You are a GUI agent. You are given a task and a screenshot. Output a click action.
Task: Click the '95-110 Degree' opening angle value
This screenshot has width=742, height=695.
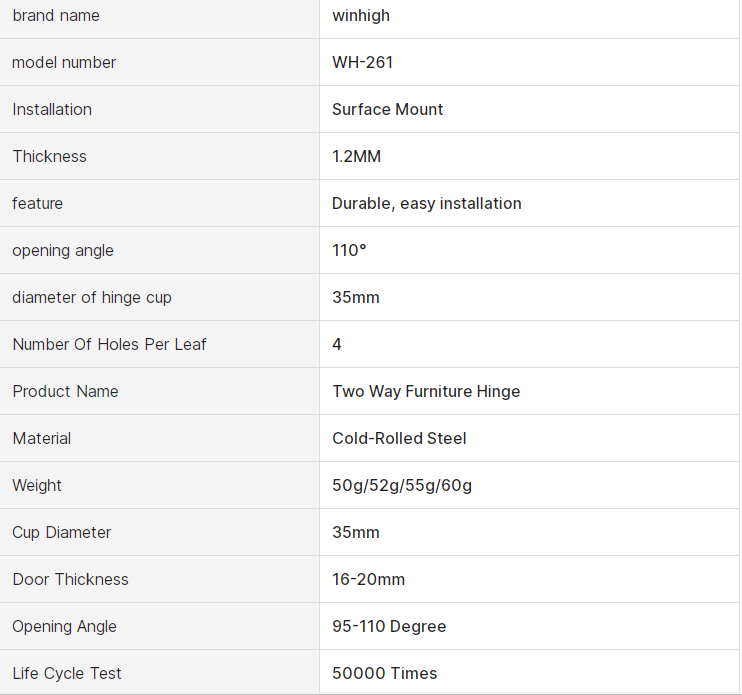389,626
